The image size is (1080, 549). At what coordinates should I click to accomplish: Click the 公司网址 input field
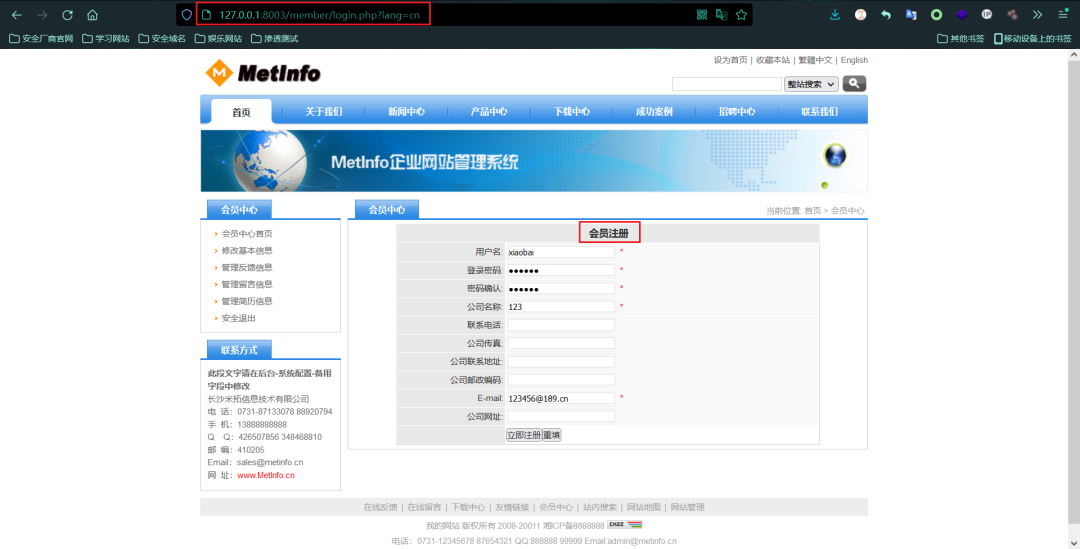coord(561,416)
